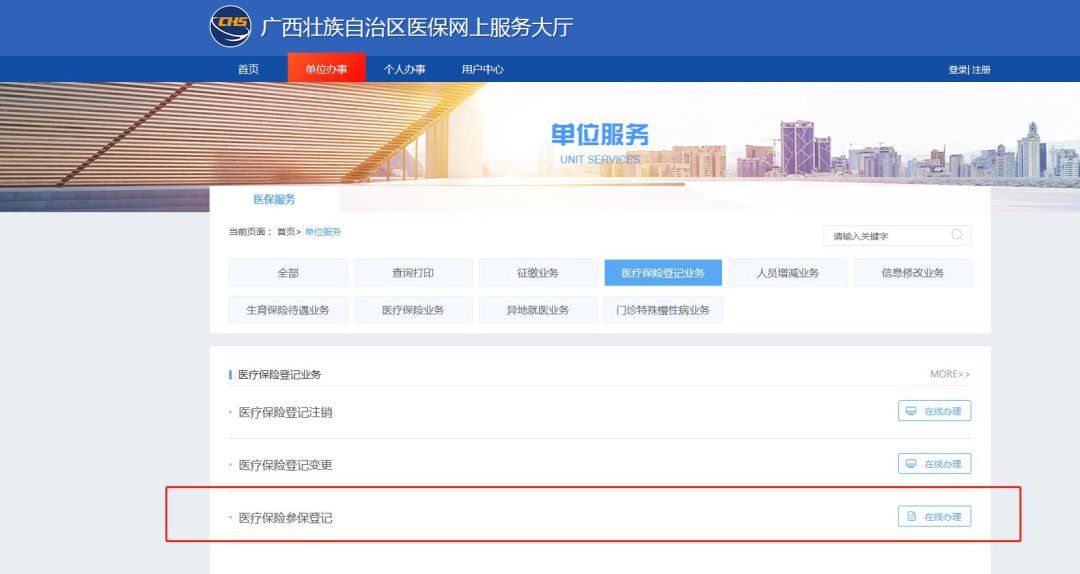Select the 人员增减业务 category
The image size is (1080, 574).
pos(788,273)
